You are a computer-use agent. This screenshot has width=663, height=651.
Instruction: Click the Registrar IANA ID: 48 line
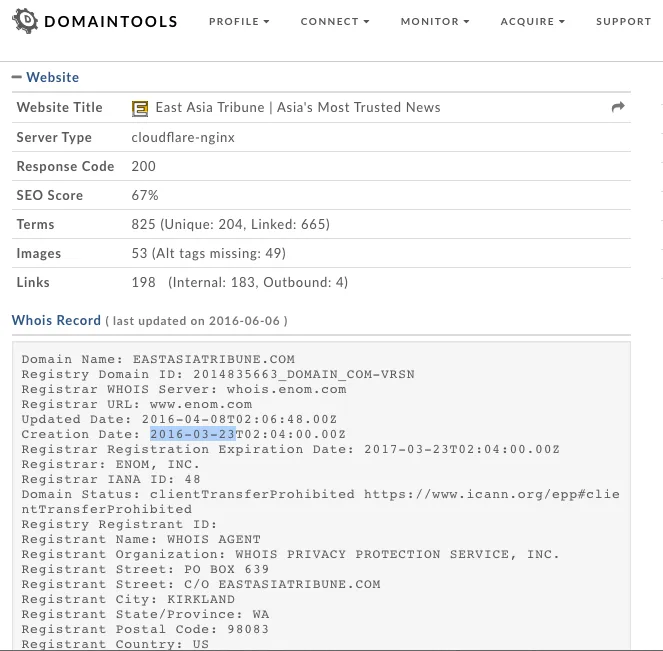point(111,479)
